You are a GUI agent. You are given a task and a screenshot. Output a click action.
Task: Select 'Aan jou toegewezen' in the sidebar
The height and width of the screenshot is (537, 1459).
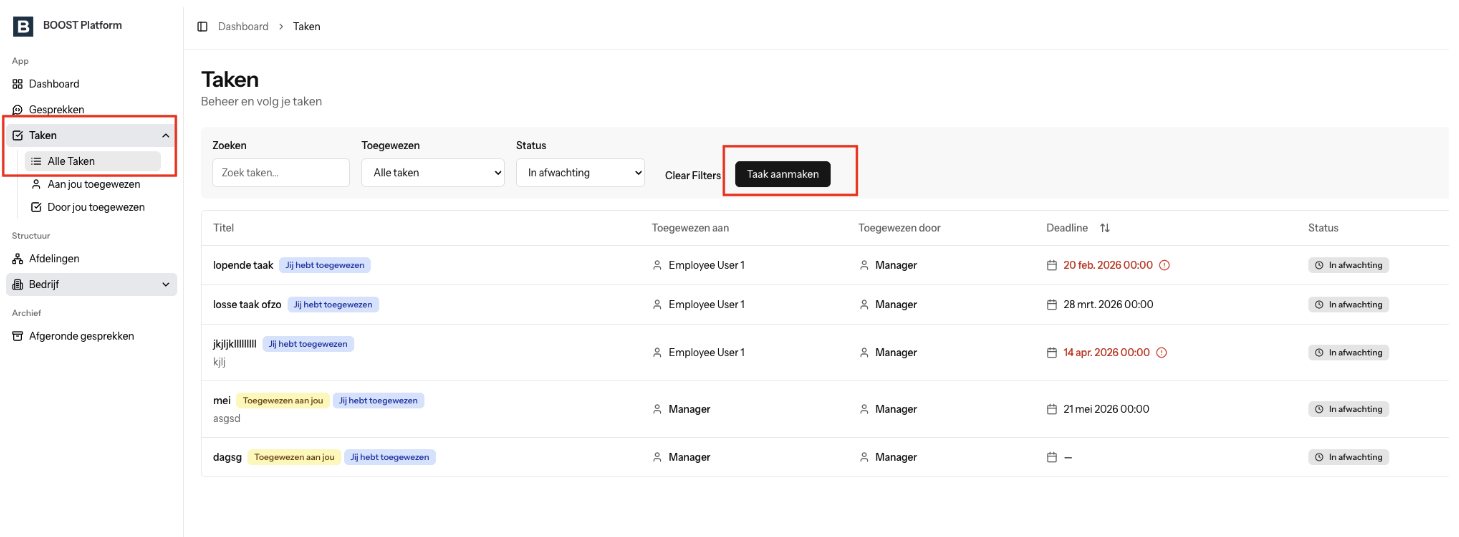pyautogui.click(x=93, y=184)
